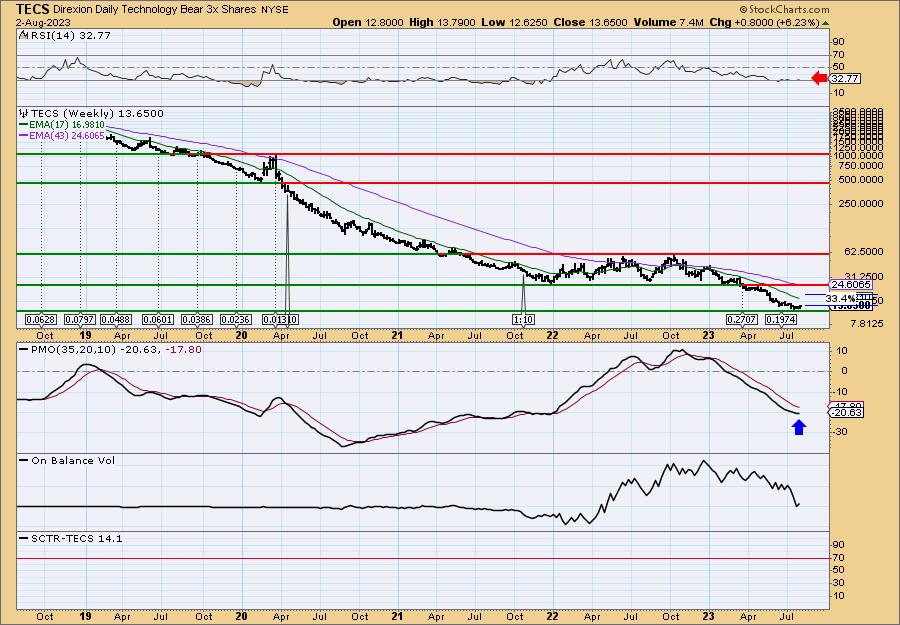Screen dimensions: 900x625
Task: Click the 31.2500 price axis label
Action: pyautogui.click(x=862, y=276)
